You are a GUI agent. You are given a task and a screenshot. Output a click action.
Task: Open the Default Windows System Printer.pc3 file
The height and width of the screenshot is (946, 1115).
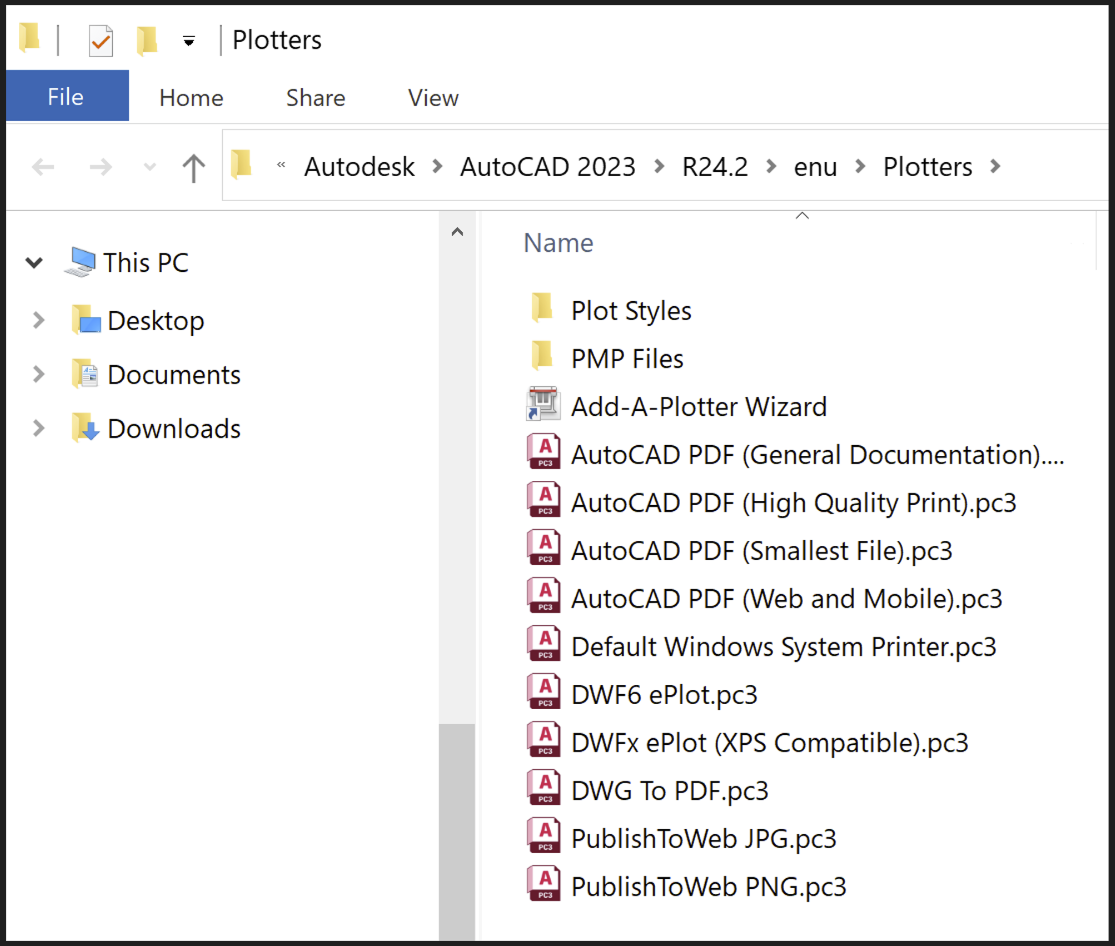point(783,646)
